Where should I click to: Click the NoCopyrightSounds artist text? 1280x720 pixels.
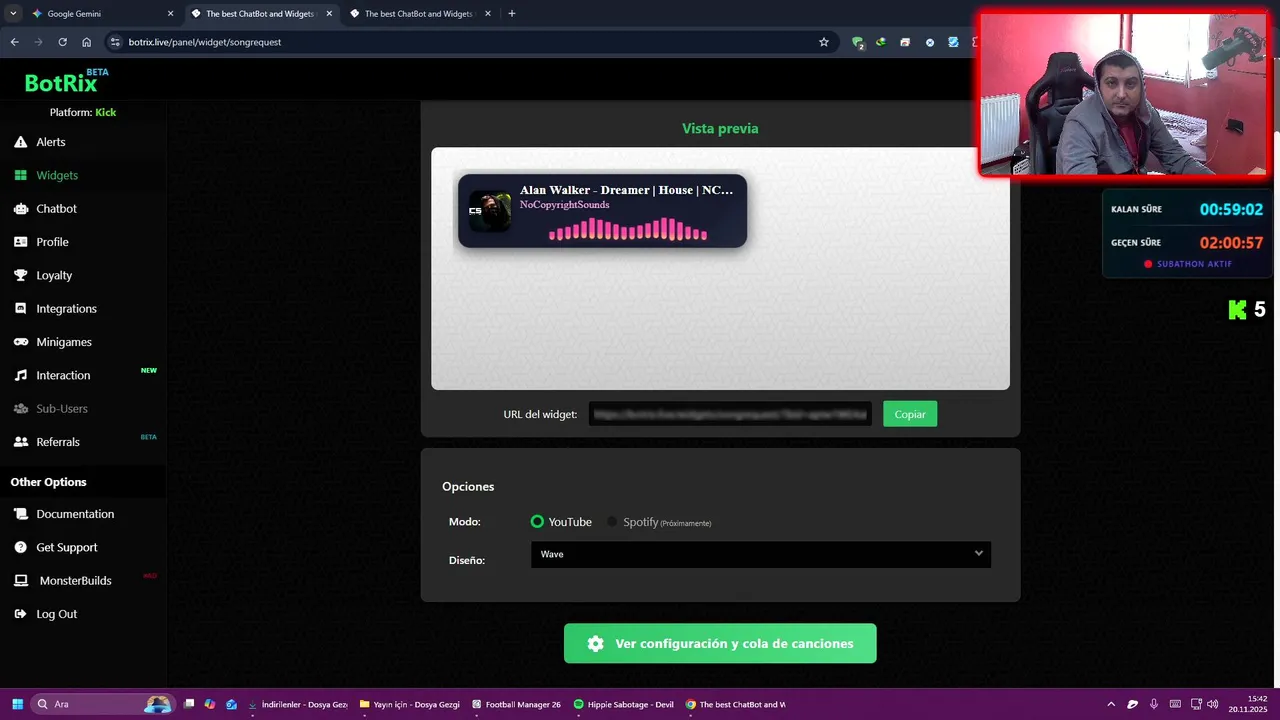pos(564,205)
